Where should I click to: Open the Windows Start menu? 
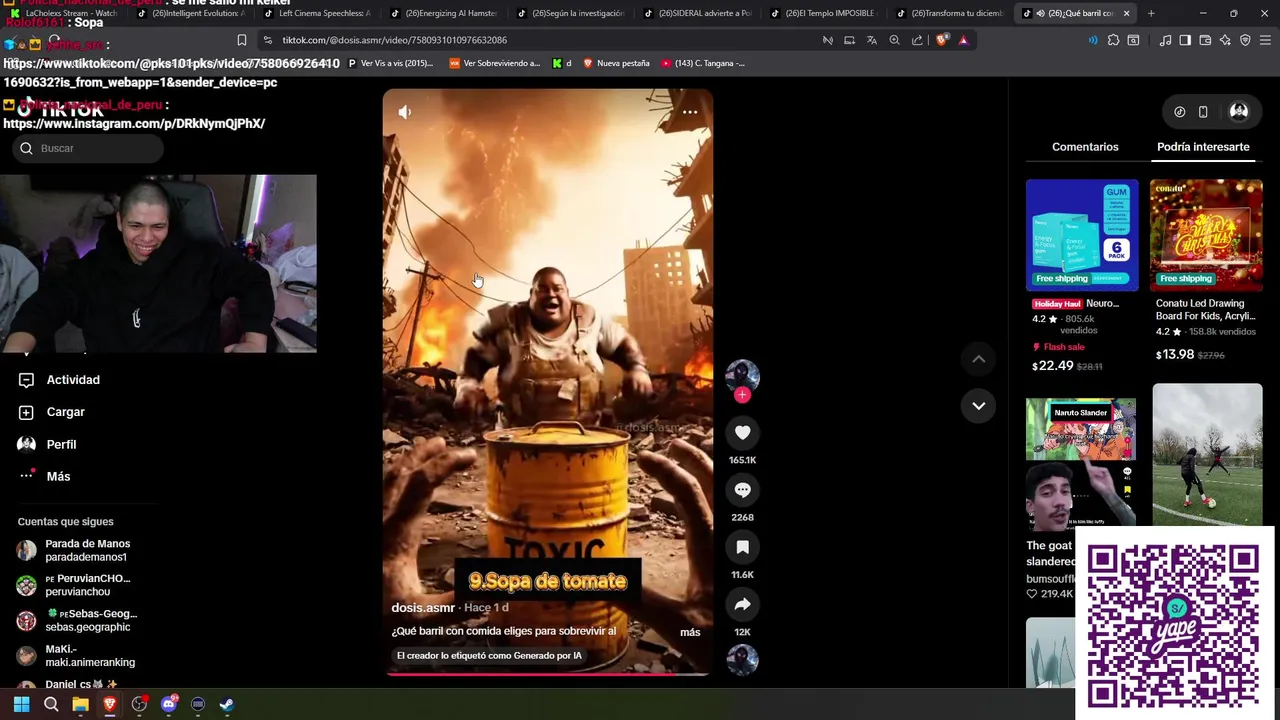21,704
